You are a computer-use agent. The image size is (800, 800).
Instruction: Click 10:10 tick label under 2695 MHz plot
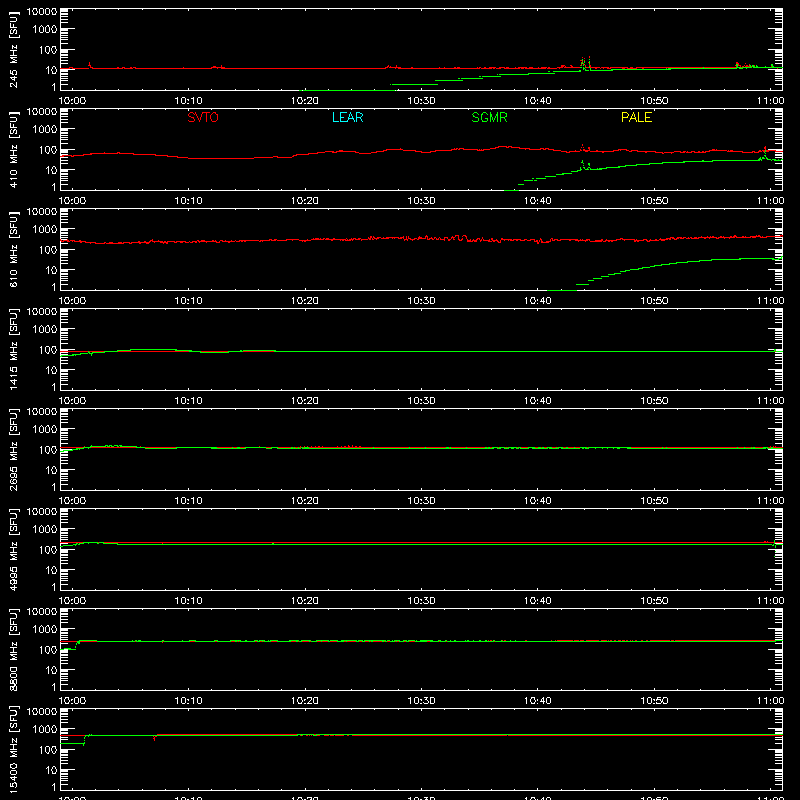pos(188,501)
